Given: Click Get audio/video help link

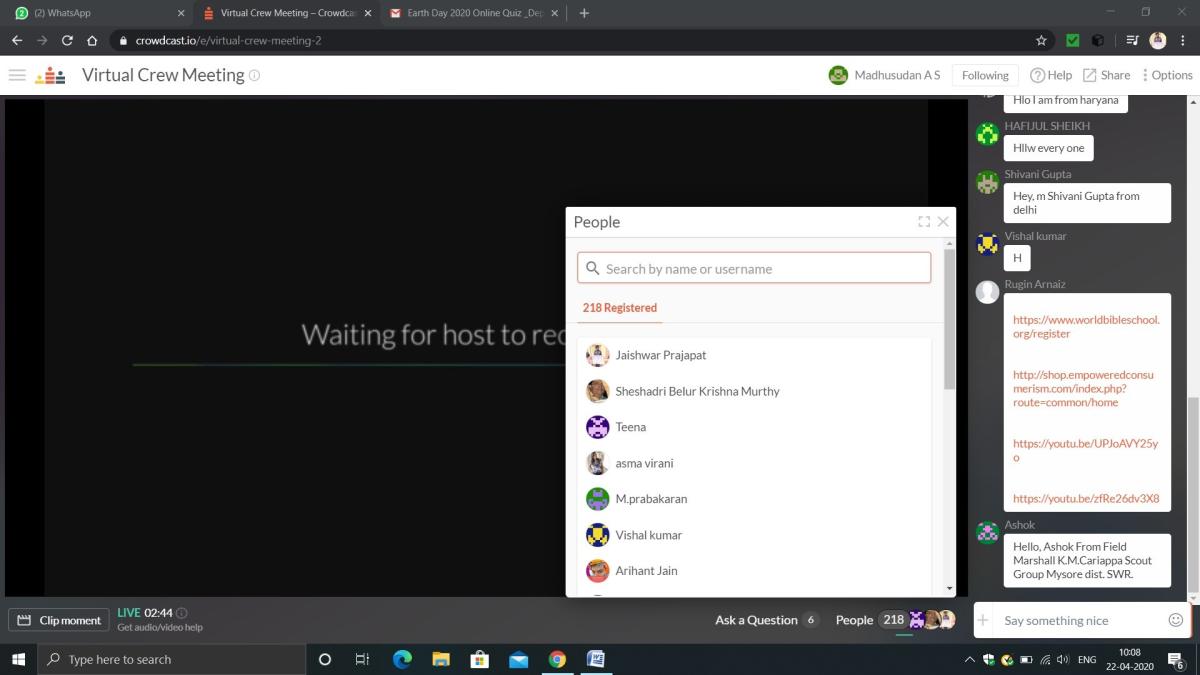Looking at the screenshot, I should [x=160, y=628].
